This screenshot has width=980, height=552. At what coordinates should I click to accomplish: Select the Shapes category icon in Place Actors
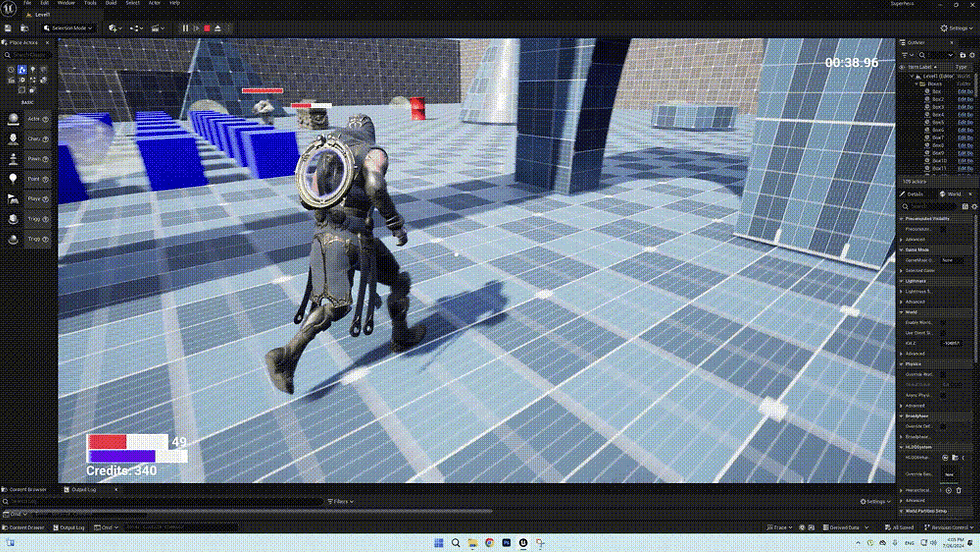click(43, 70)
